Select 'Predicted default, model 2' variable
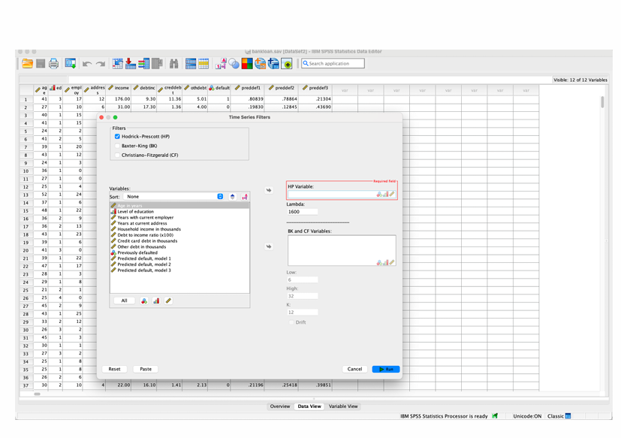 pos(180,264)
